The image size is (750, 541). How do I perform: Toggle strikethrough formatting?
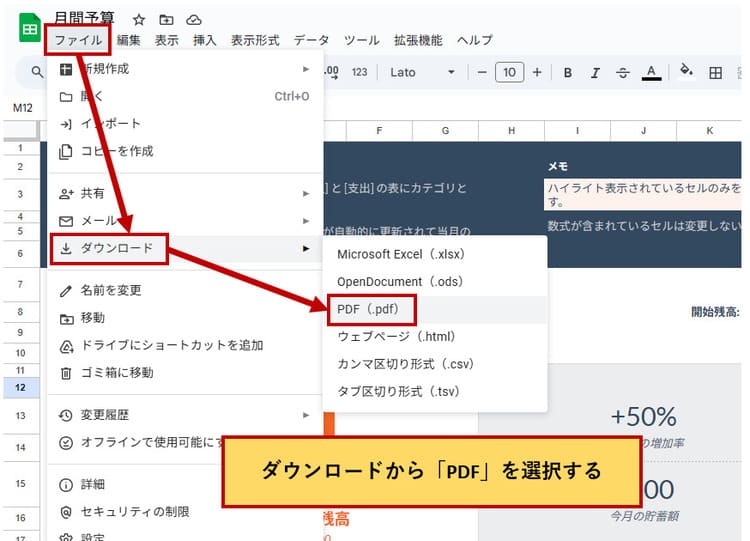(x=623, y=73)
